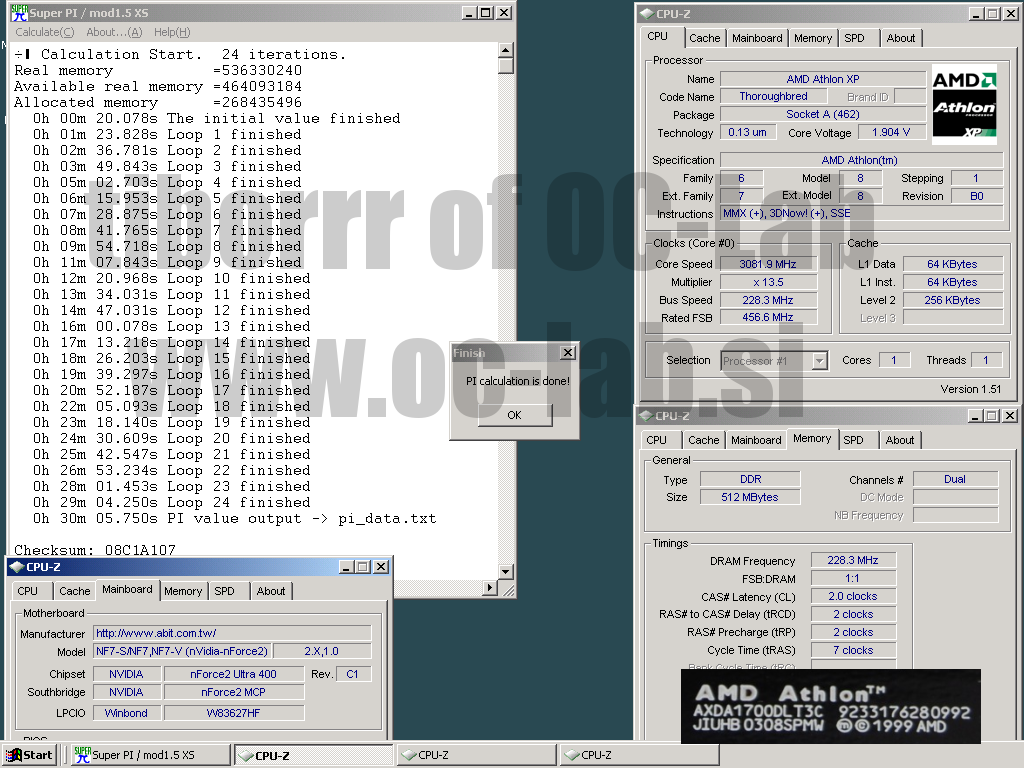Click the NF7-S/NF7,NF7-V model field

pyautogui.click(x=182, y=651)
